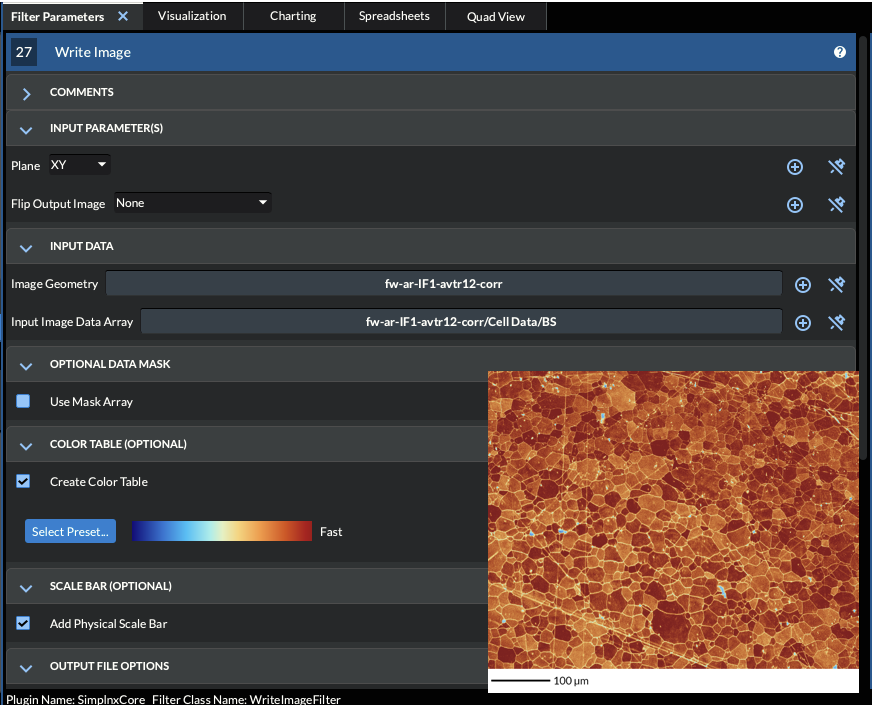Open help for the Write Image filter
The height and width of the screenshot is (705, 872).
839,52
